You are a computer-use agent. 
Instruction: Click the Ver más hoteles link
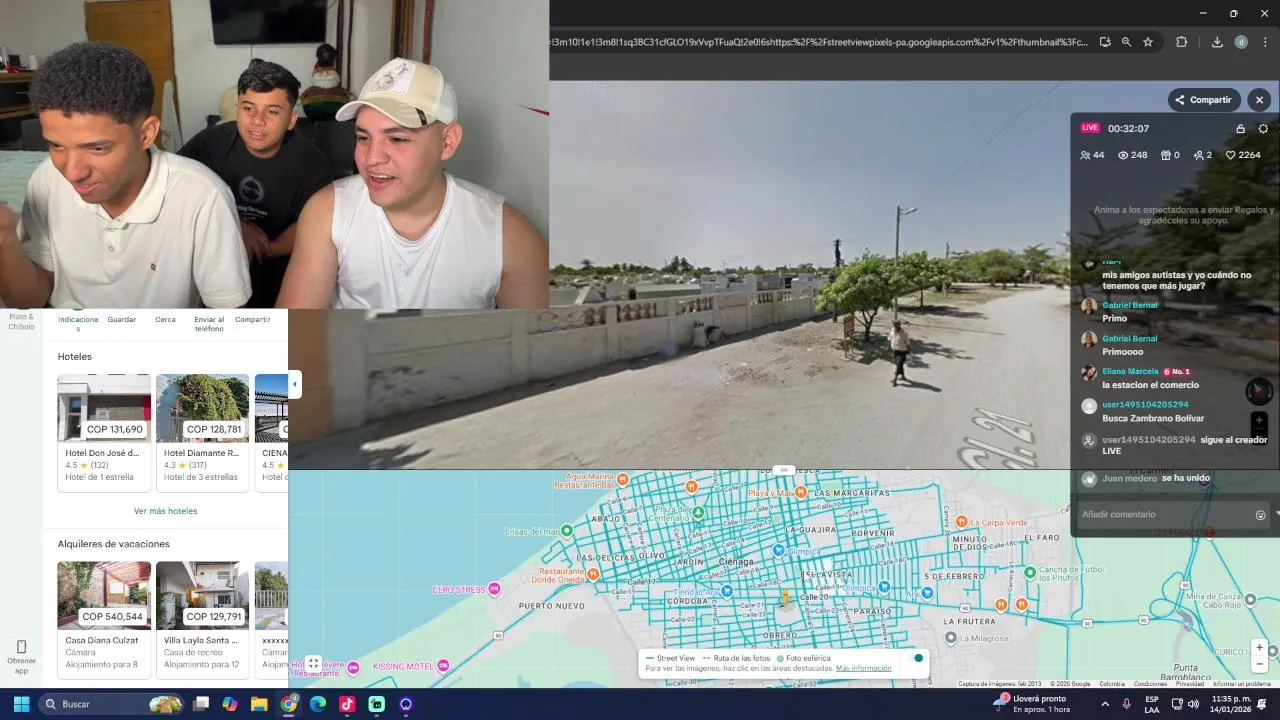pos(166,511)
